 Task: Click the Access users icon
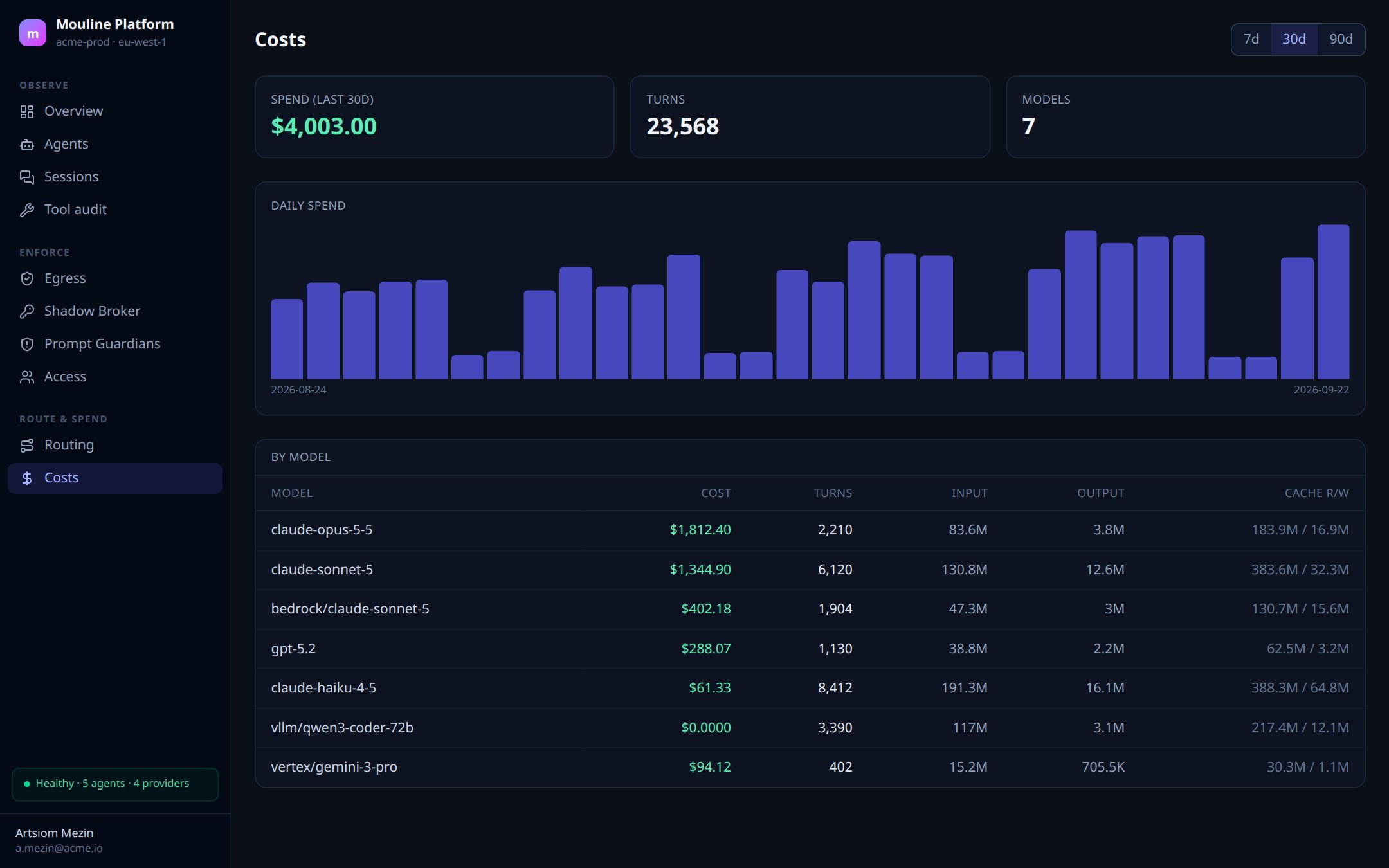[27, 377]
